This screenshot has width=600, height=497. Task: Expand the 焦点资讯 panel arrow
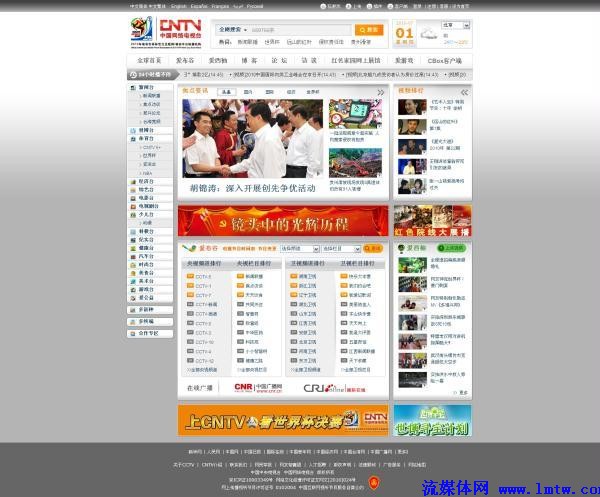pyautogui.click(x=380, y=92)
